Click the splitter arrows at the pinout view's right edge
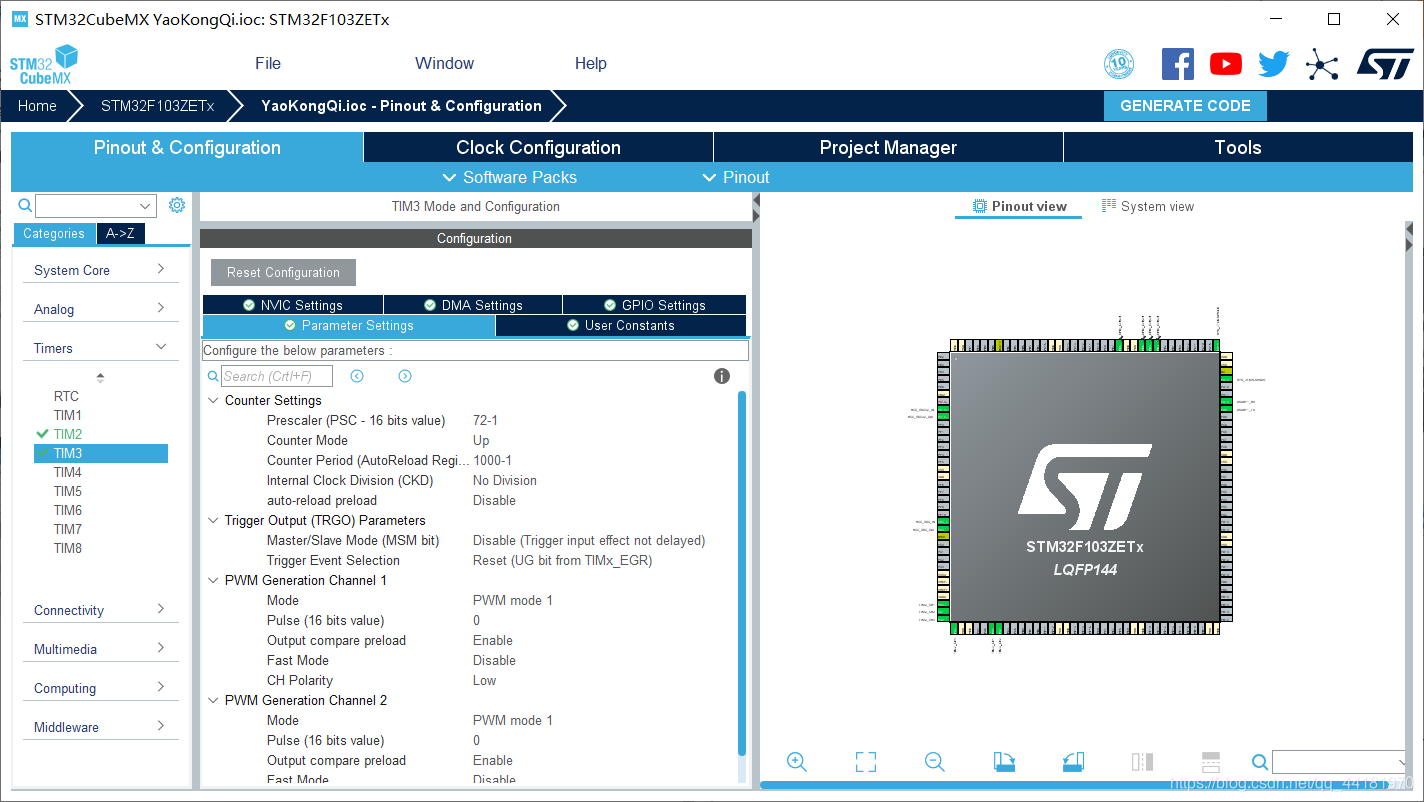Screen dimensions: 1424x802 (1409, 237)
